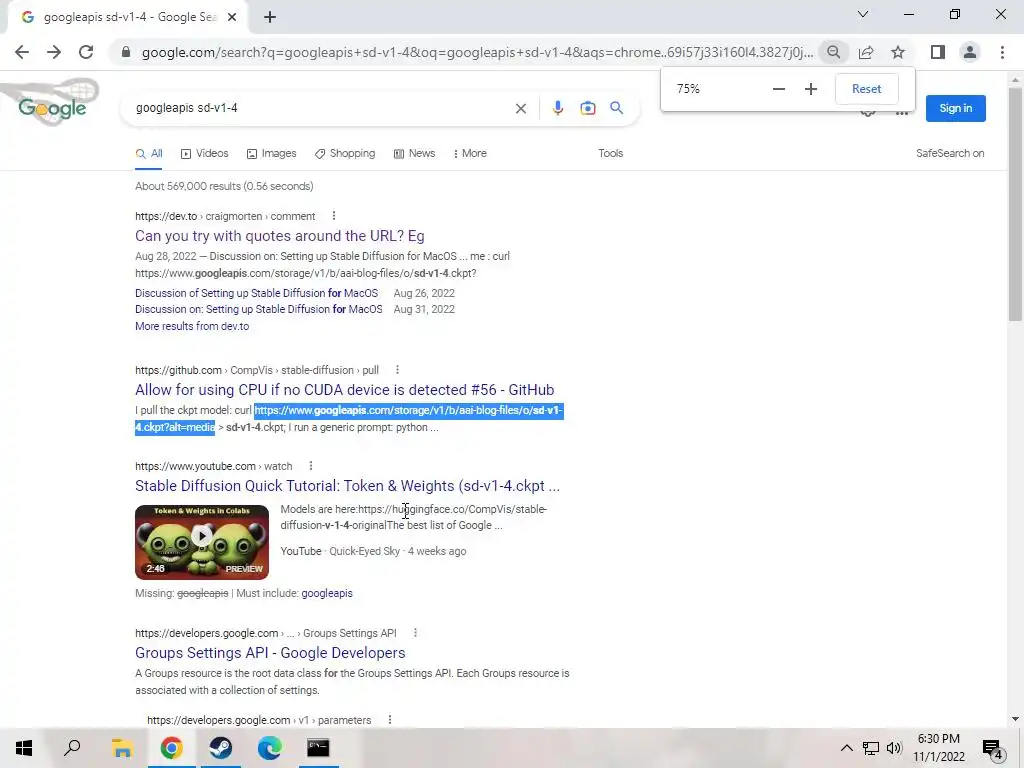Open SafeSearch on settings
The width and height of the screenshot is (1024, 768).
pos(950,153)
